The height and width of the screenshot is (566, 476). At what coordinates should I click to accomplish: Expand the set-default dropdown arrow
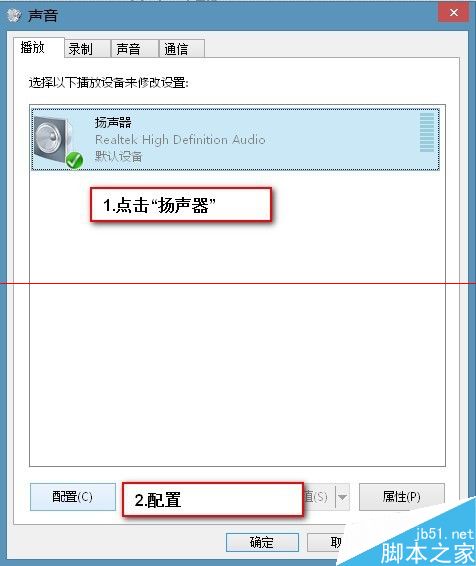(342, 497)
